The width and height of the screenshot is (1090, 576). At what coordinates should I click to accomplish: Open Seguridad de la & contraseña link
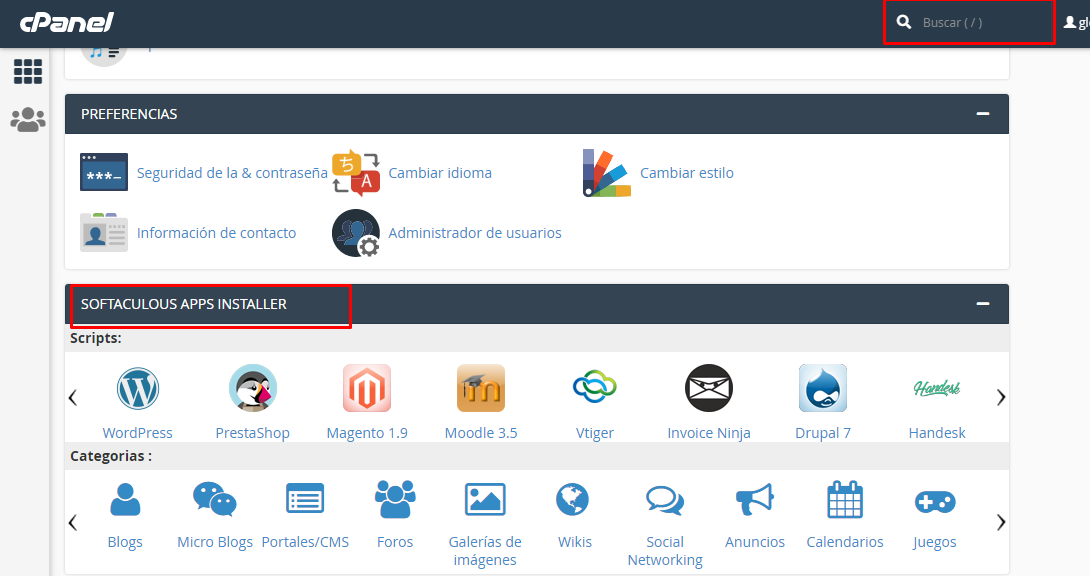click(x=232, y=173)
